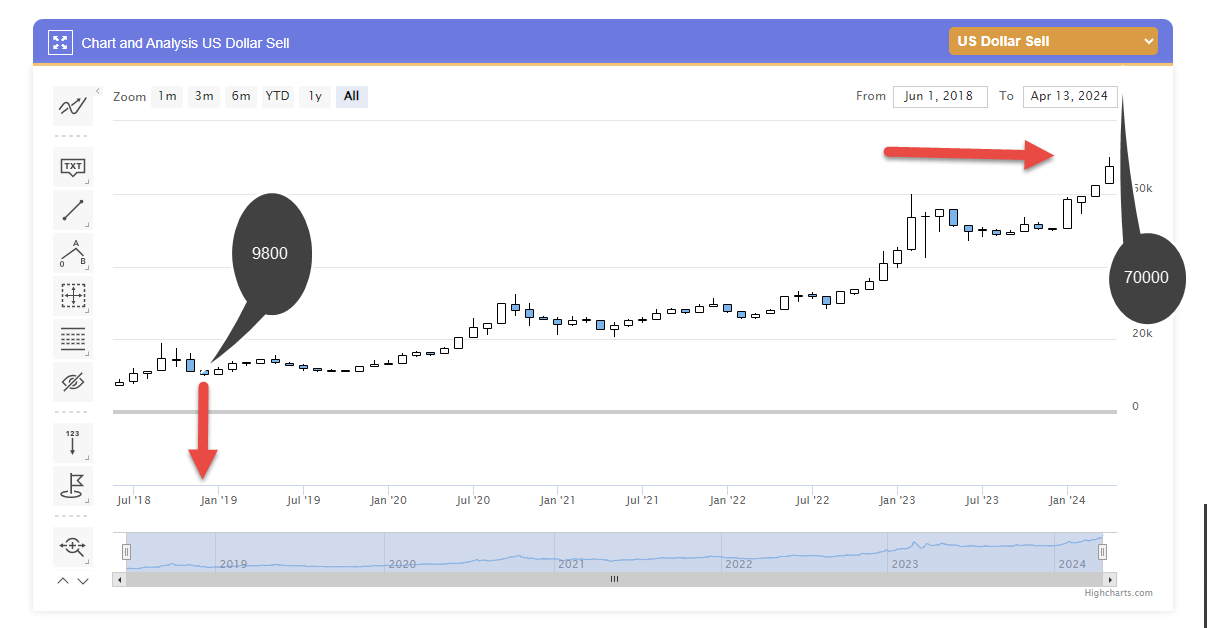Collapse the drawing toolbar with small chevron
The height and width of the screenshot is (628, 1207).
[98, 92]
